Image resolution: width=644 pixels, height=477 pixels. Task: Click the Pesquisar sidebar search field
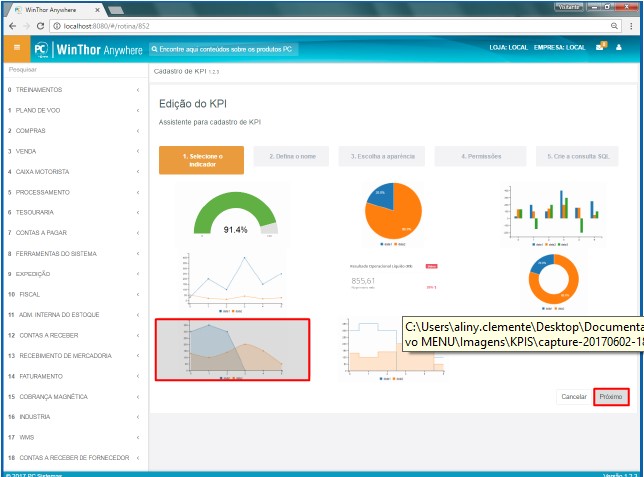(76, 70)
